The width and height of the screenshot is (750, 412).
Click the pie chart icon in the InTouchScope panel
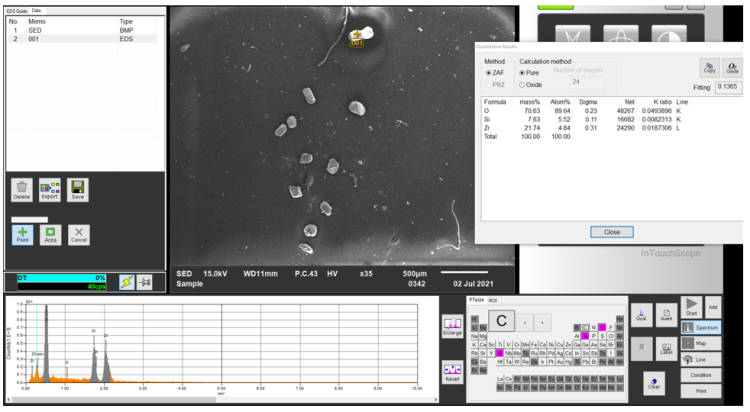[x=669, y=35]
